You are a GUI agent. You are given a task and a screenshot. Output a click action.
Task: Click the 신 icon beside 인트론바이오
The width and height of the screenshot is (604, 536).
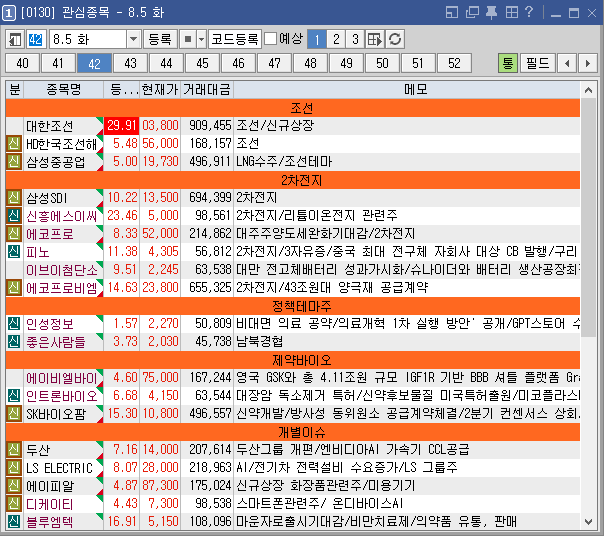click(x=14, y=396)
